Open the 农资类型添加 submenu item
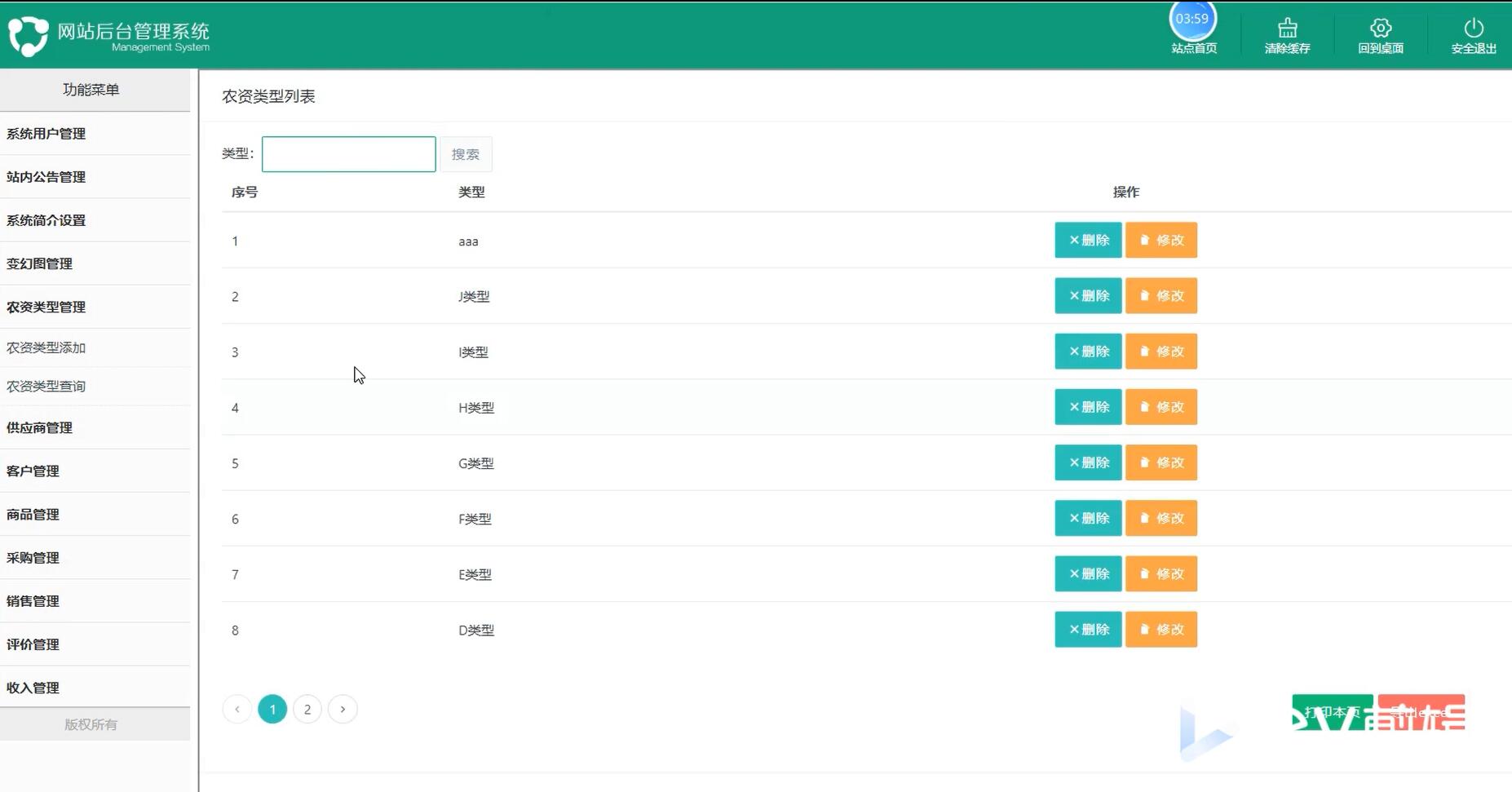 coord(46,348)
